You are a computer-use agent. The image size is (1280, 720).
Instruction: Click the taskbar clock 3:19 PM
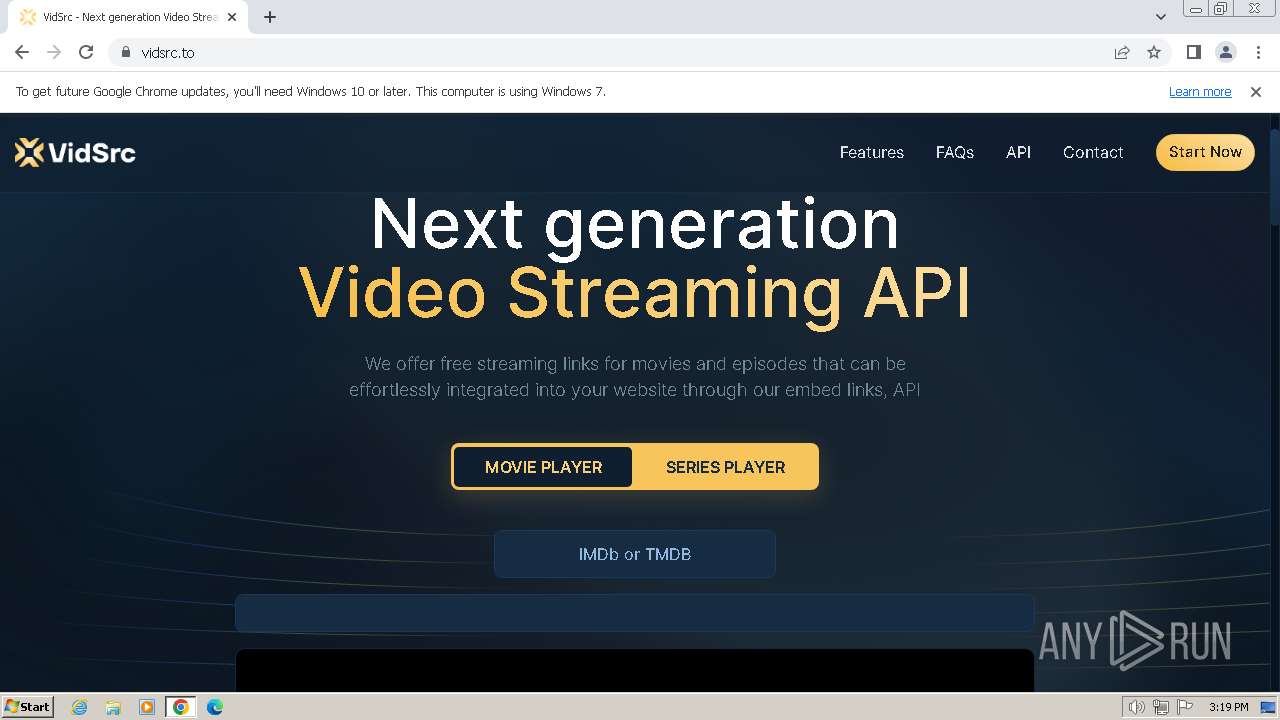click(1228, 707)
